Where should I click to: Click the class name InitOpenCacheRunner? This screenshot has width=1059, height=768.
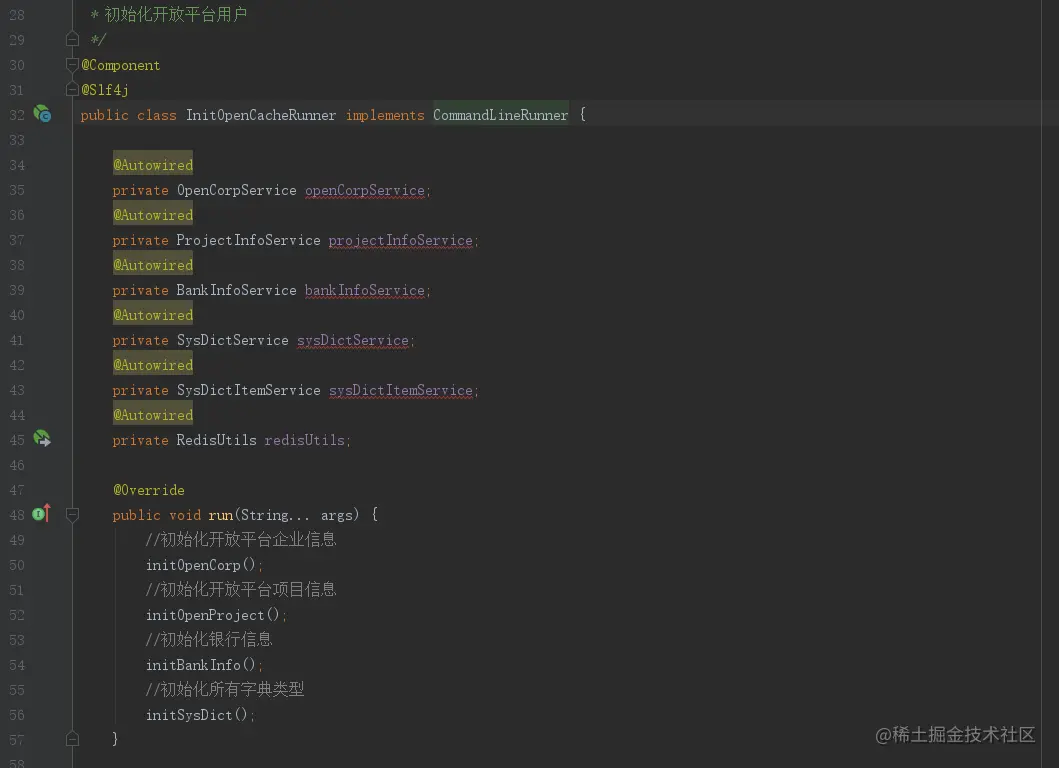click(261, 115)
